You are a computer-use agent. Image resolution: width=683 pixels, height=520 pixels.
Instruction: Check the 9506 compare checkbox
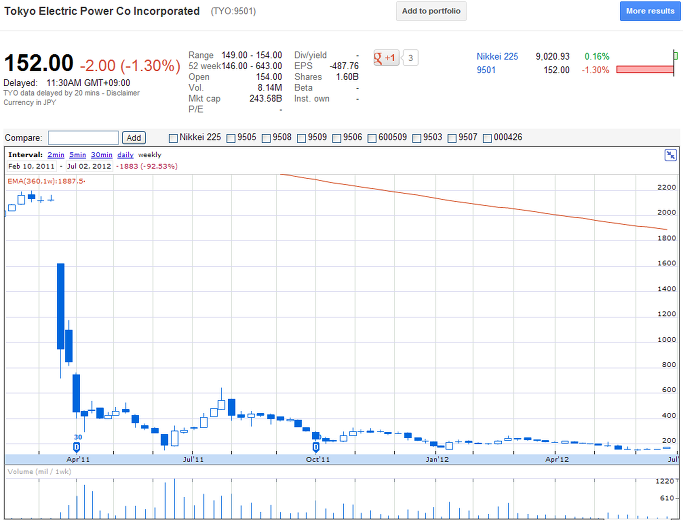(x=337, y=138)
